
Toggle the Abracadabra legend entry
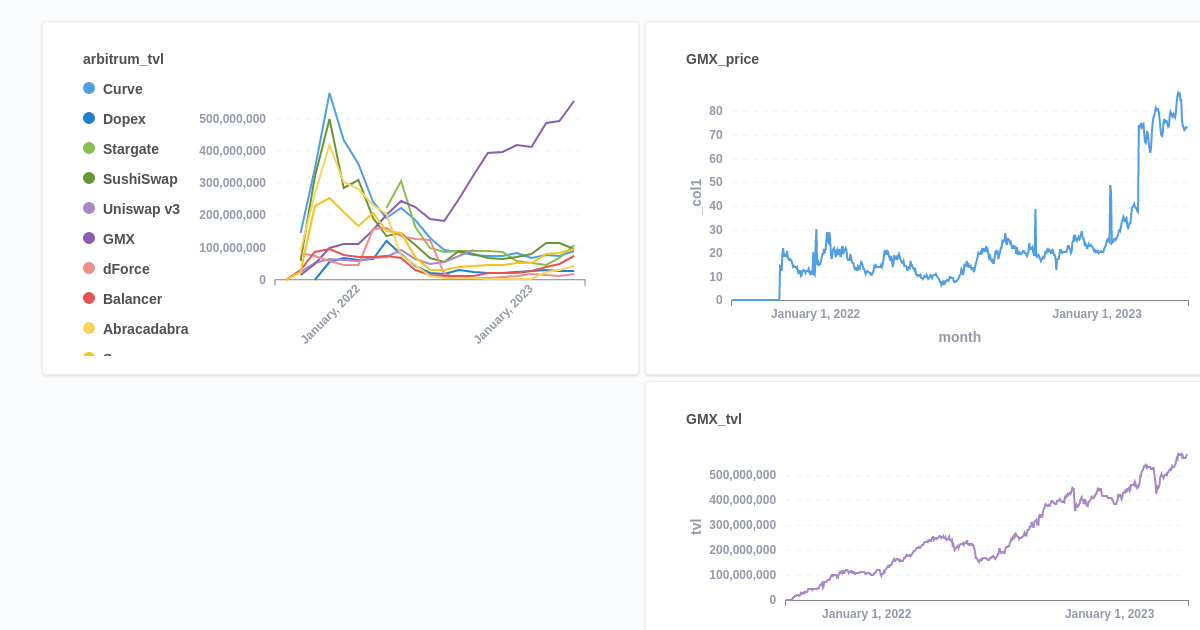147,329
